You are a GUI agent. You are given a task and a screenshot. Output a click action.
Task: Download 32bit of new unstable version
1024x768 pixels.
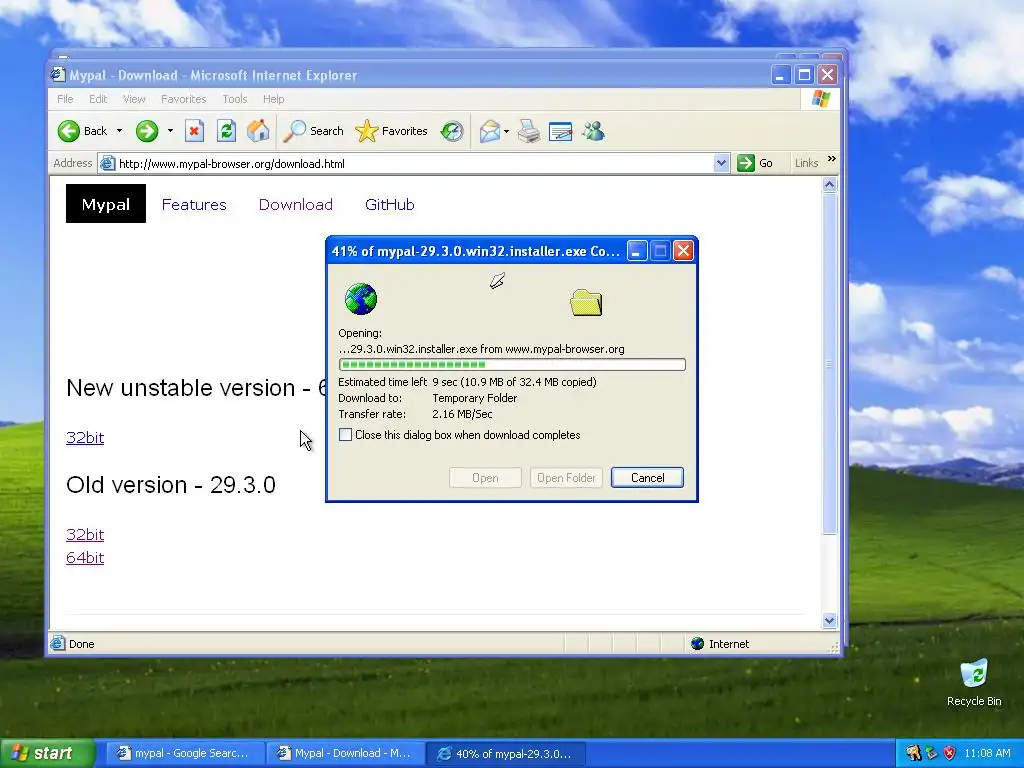coord(85,438)
